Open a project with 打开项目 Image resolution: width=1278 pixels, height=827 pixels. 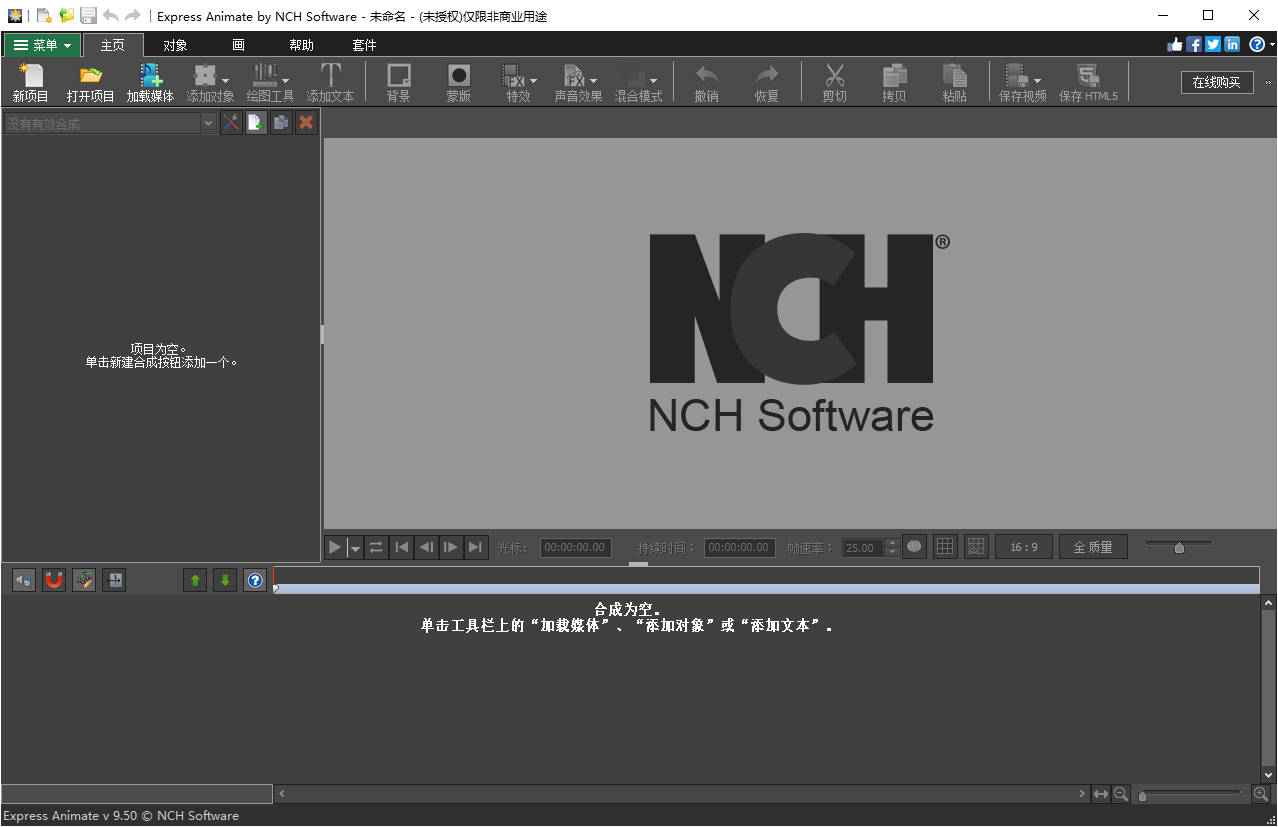91,80
